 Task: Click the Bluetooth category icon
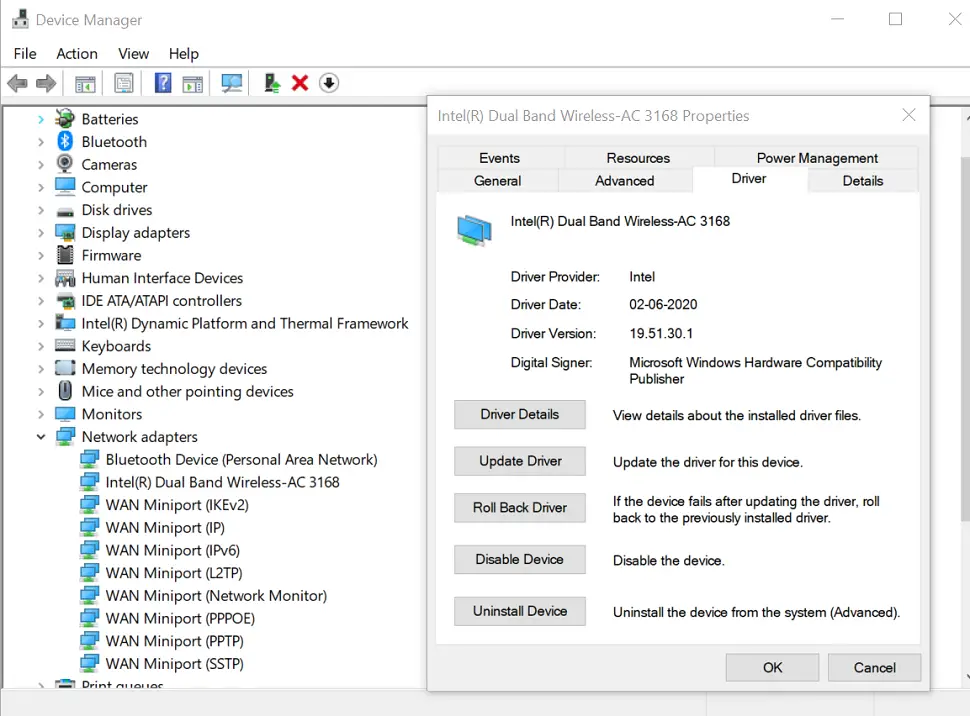click(x=65, y=141)
